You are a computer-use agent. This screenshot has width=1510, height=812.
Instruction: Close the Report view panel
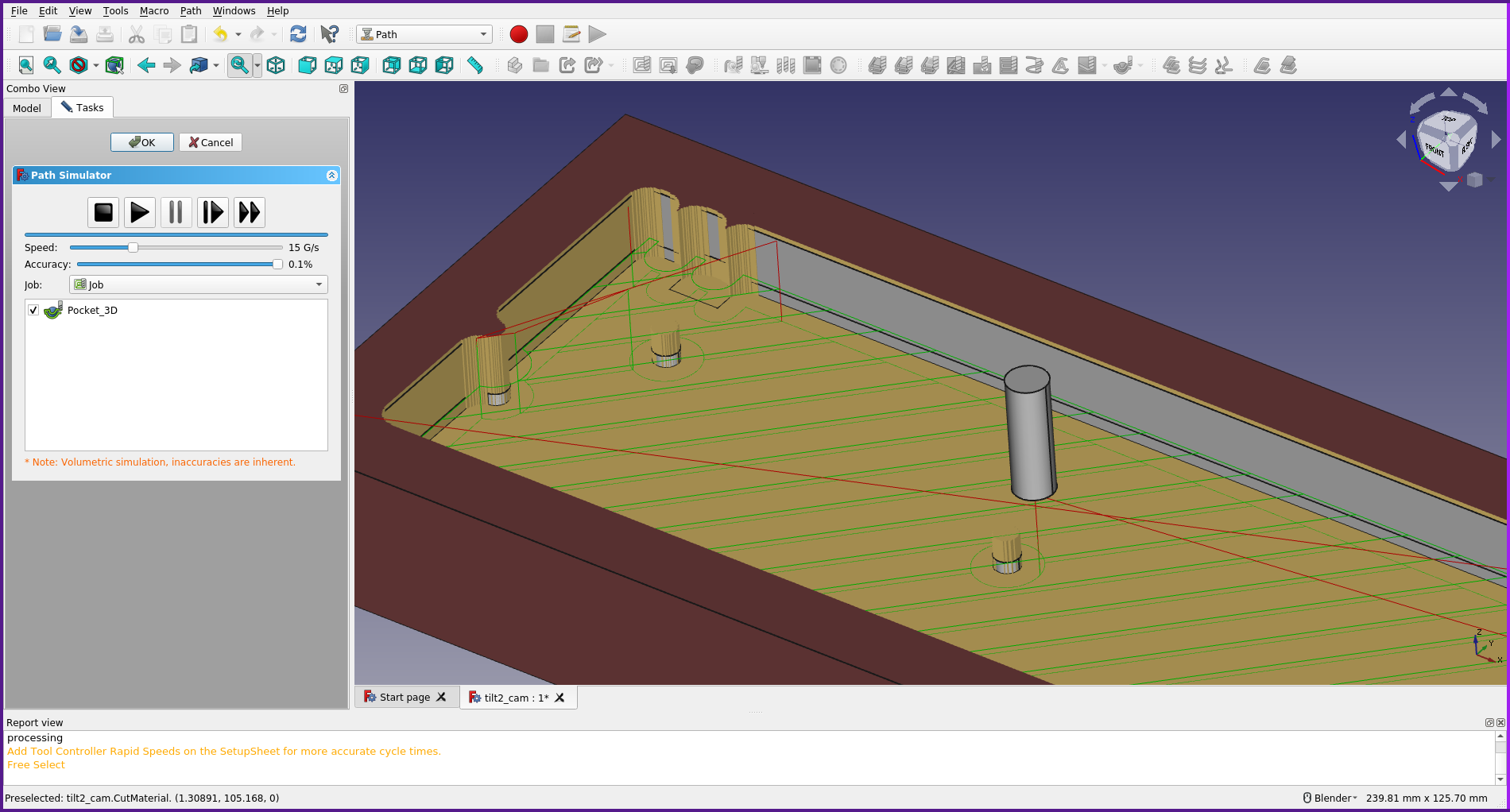1500,722
